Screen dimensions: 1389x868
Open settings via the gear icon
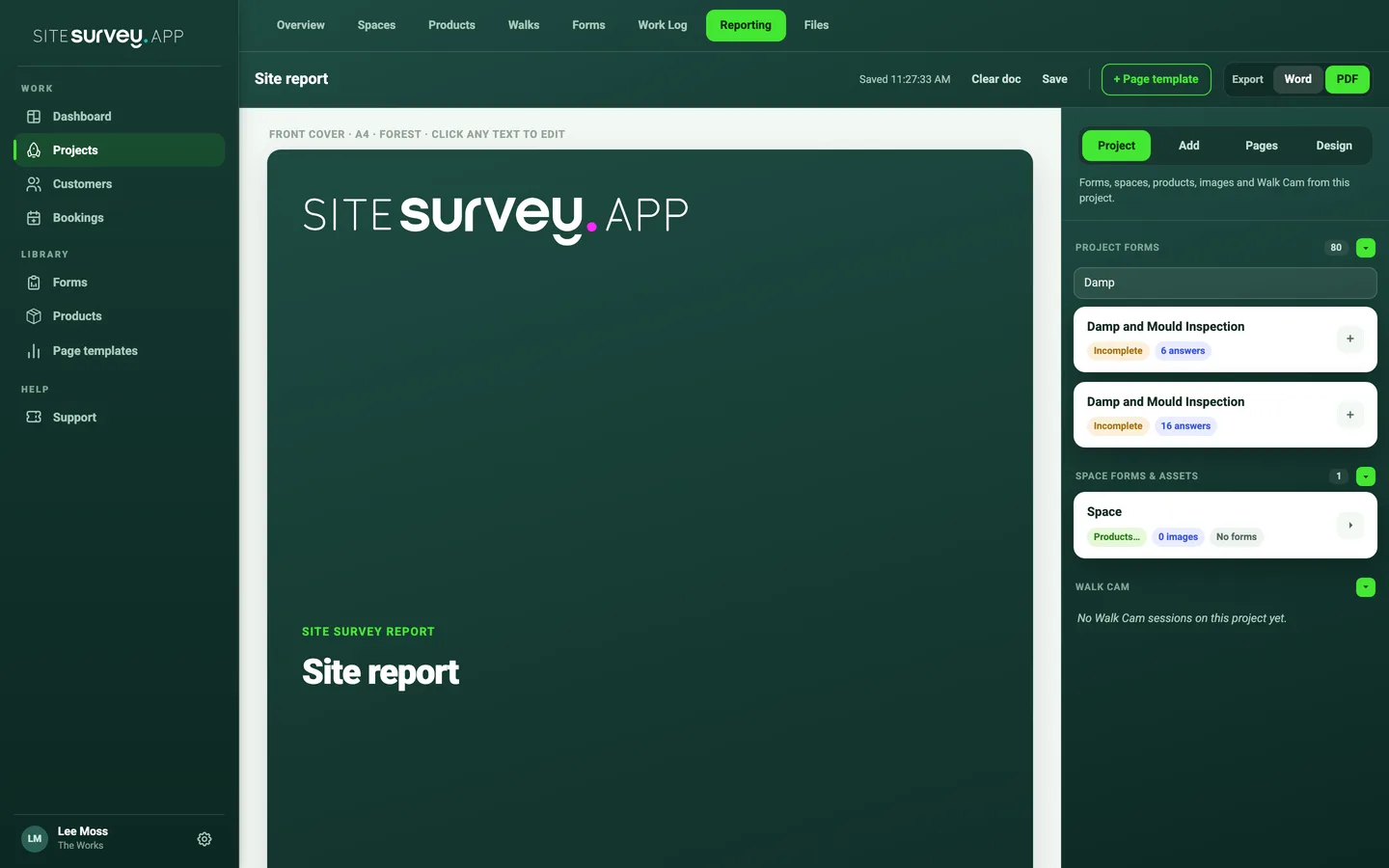click(204, 839)
